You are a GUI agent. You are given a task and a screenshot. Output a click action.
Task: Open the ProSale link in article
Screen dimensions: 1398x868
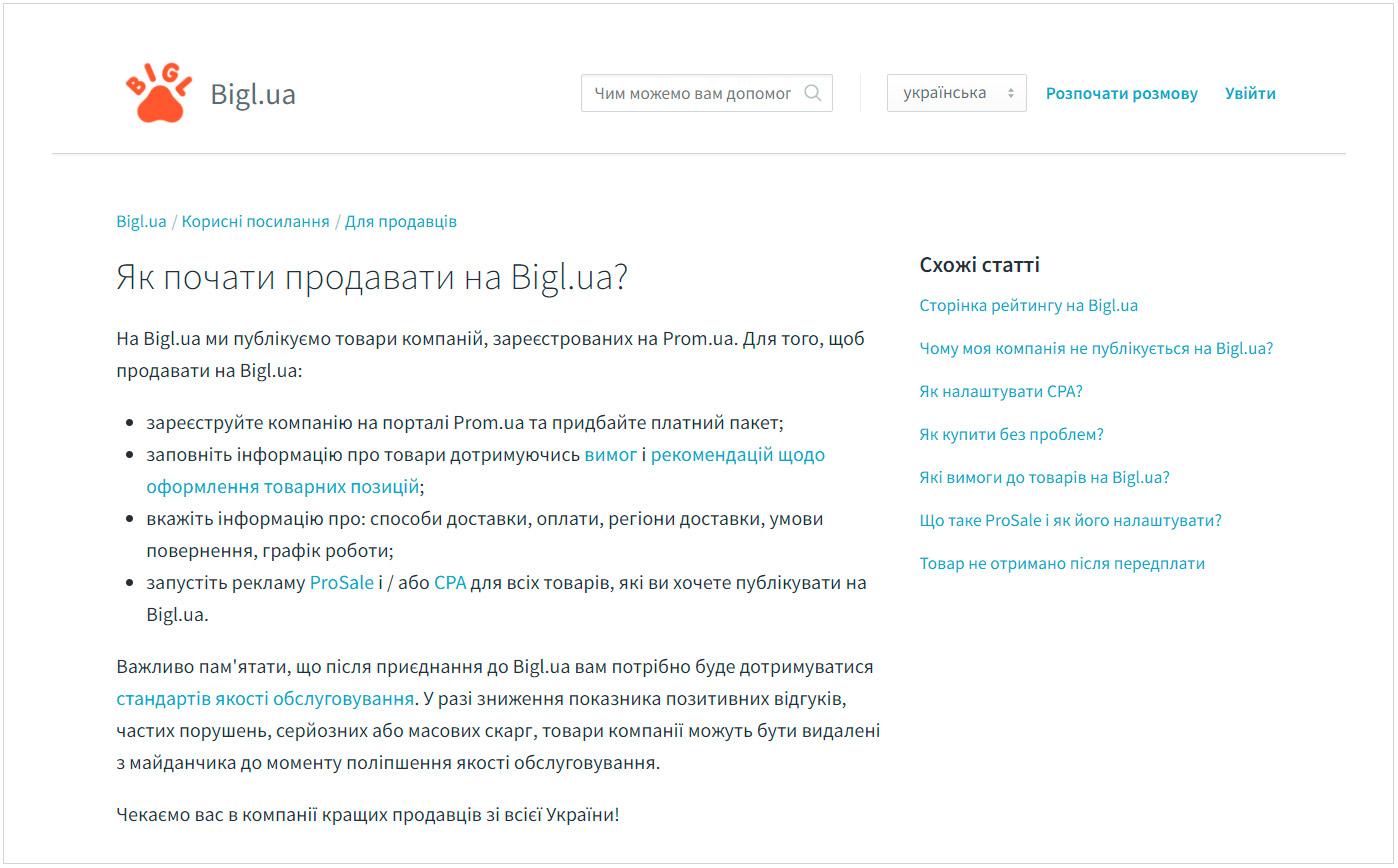342,582
